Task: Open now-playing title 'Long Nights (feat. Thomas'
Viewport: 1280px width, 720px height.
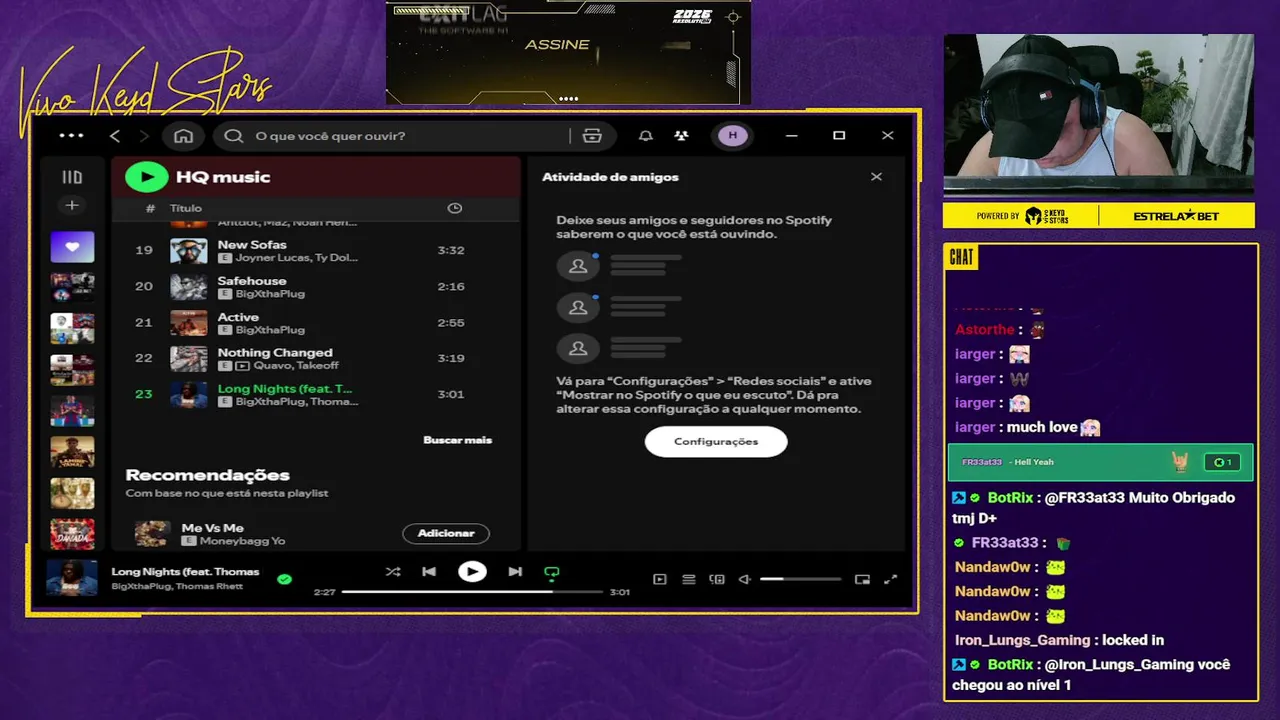Action: 185,572
